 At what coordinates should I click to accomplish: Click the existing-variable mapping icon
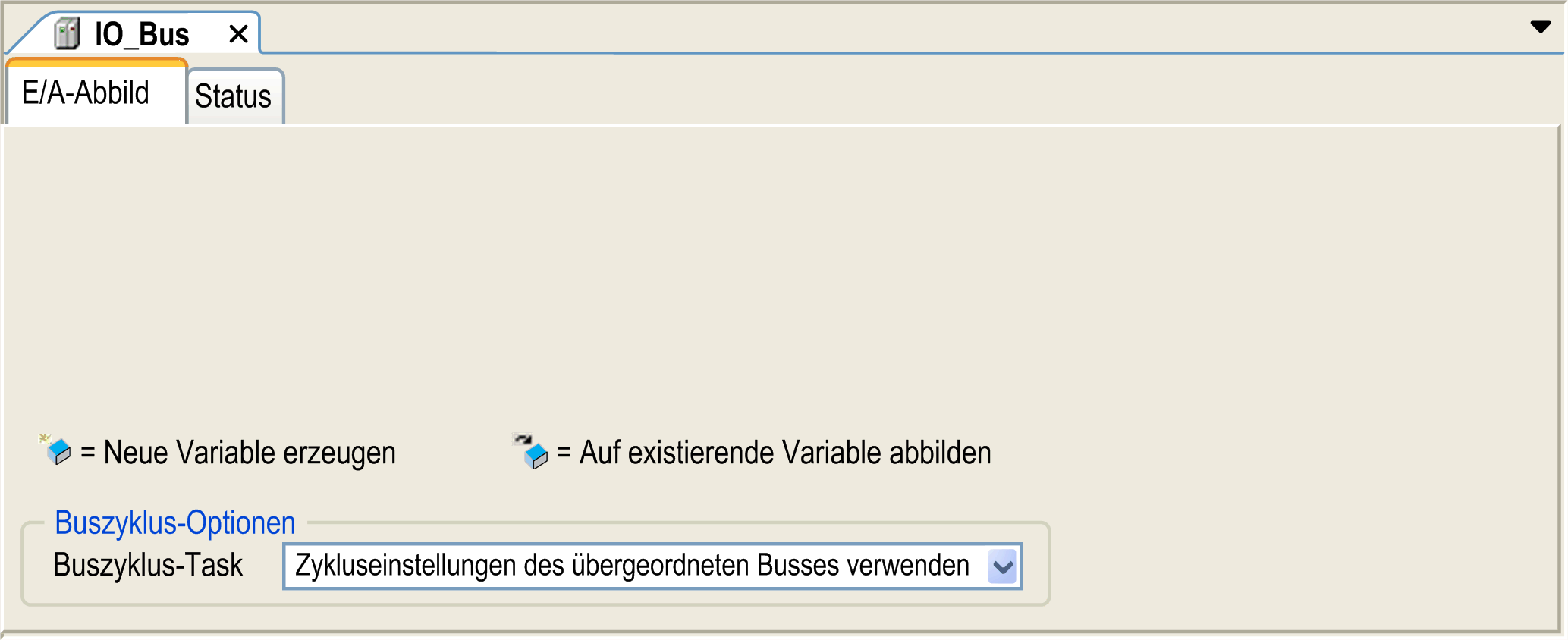[532, 451]
